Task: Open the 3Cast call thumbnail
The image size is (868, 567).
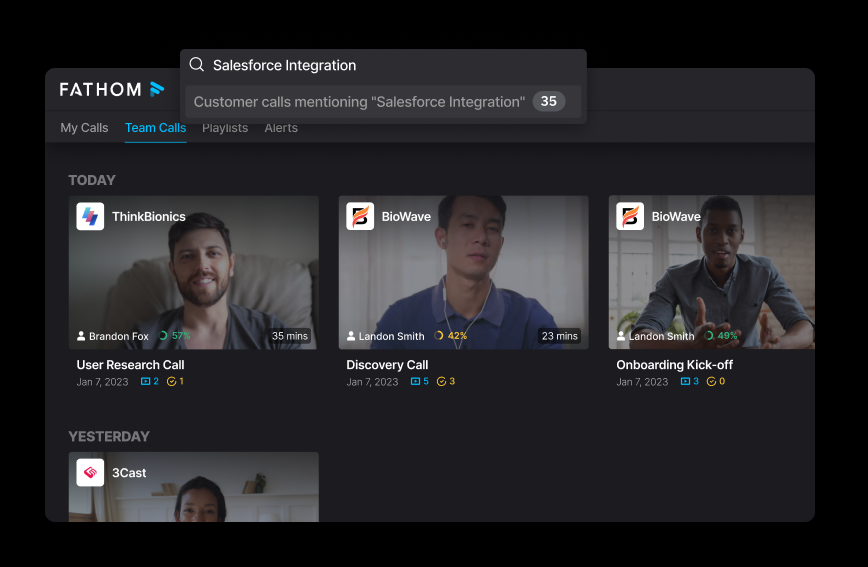Action: [194, 487]
